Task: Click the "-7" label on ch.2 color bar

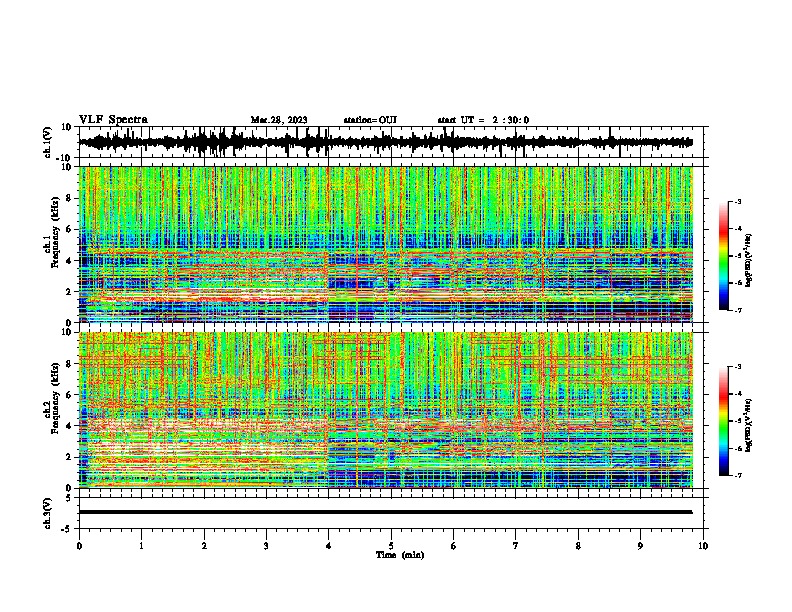Action: tap(738, 476)
